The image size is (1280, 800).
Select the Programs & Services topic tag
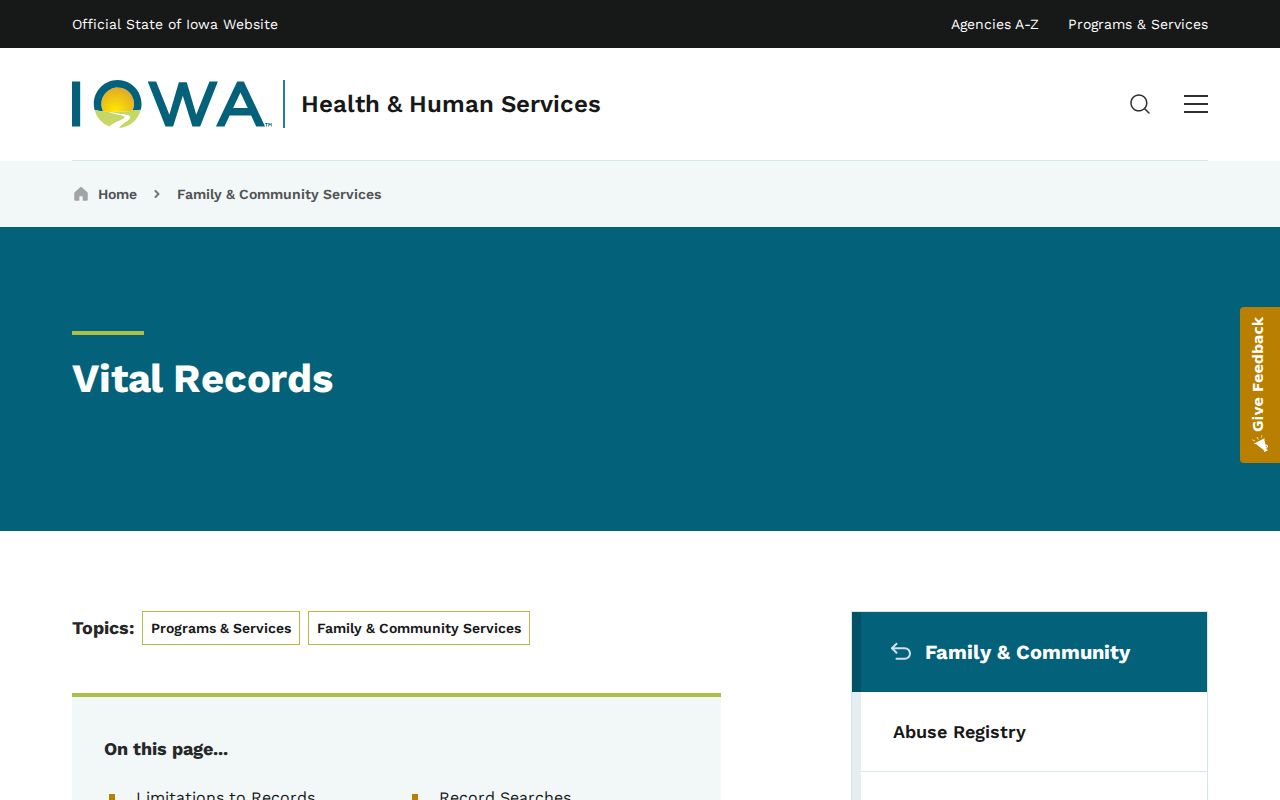(221, 628)
